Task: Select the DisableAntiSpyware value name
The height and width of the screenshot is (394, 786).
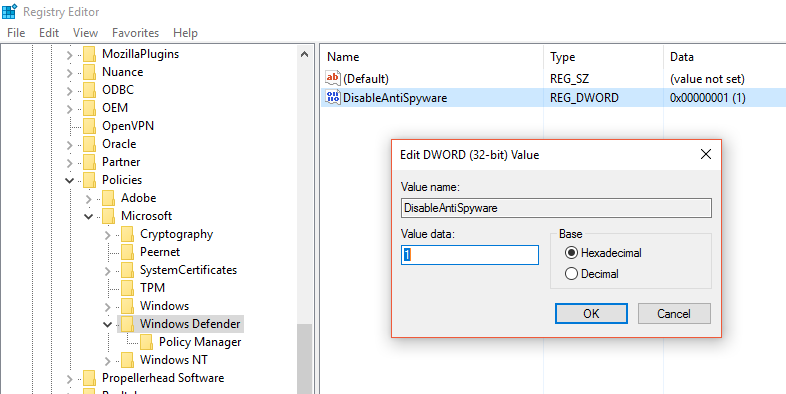Action: point(395,98)
